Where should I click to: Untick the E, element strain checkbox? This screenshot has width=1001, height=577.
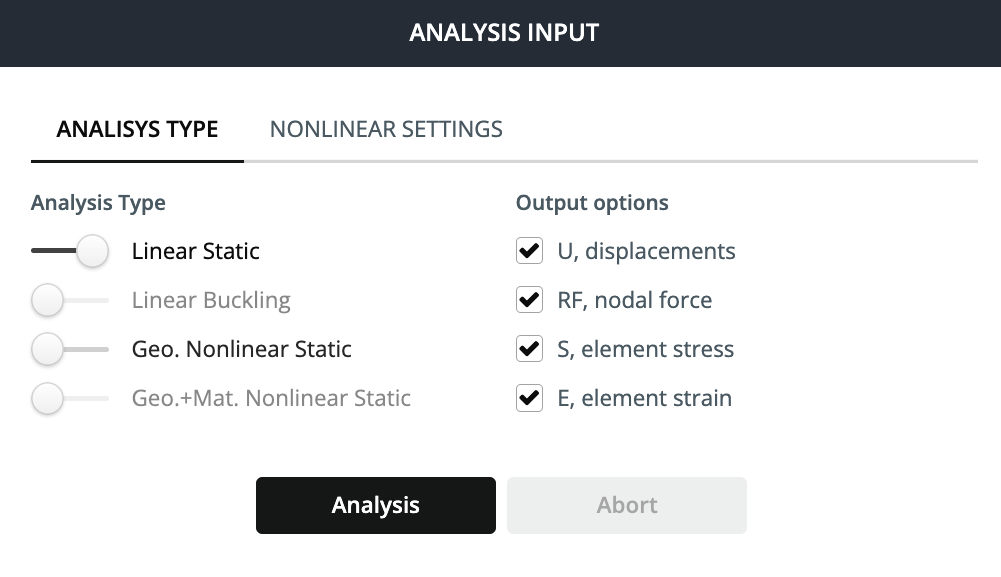pos(529,398)
